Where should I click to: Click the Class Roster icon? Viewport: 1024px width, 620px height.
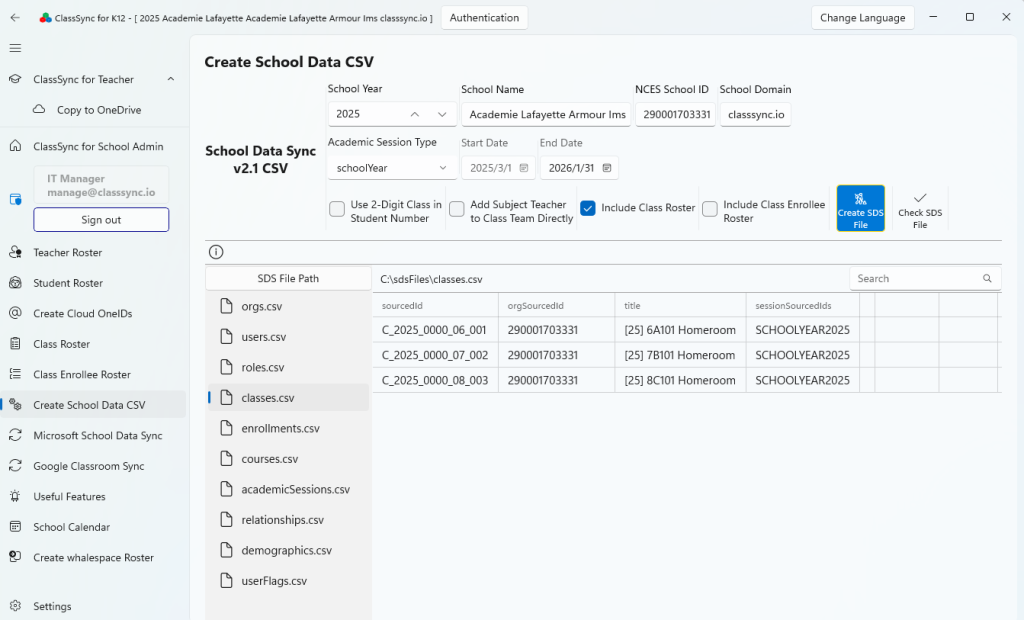pyautogui.click(x=15, y=344)
